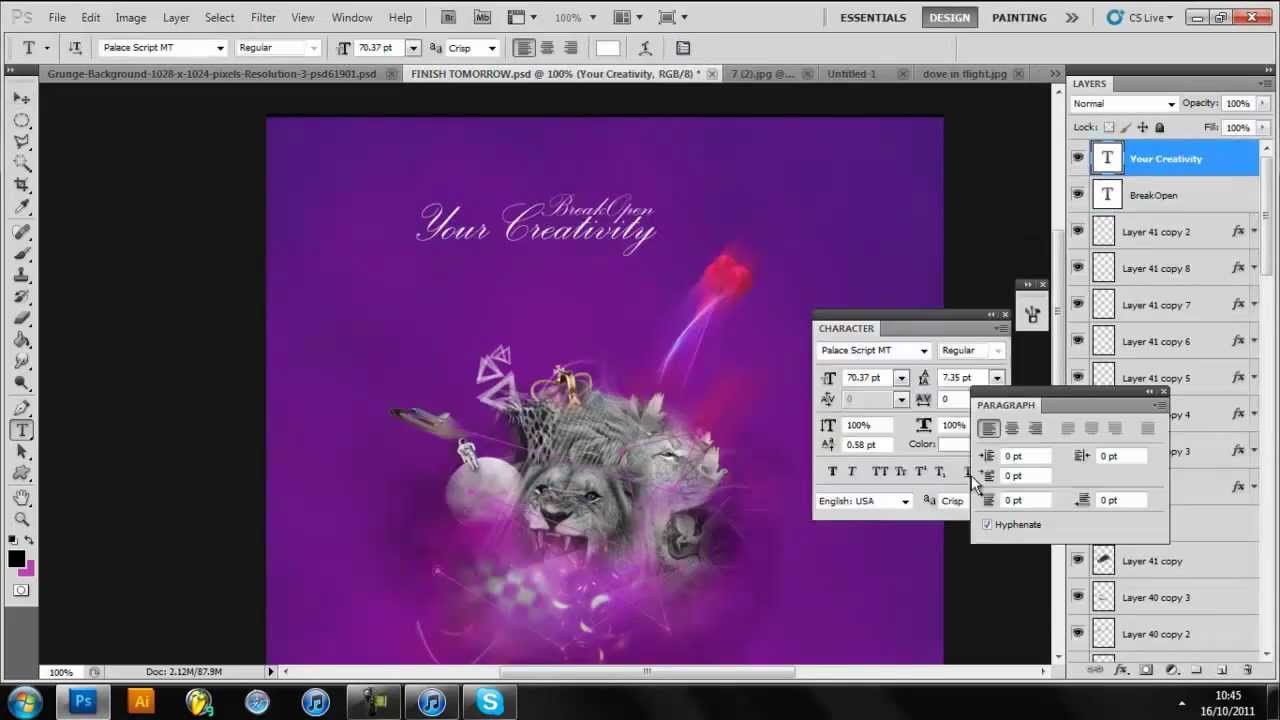Open the Fill slider arrow
The height and width of the screenshot is (720, 1280).
pos(1264,127)
